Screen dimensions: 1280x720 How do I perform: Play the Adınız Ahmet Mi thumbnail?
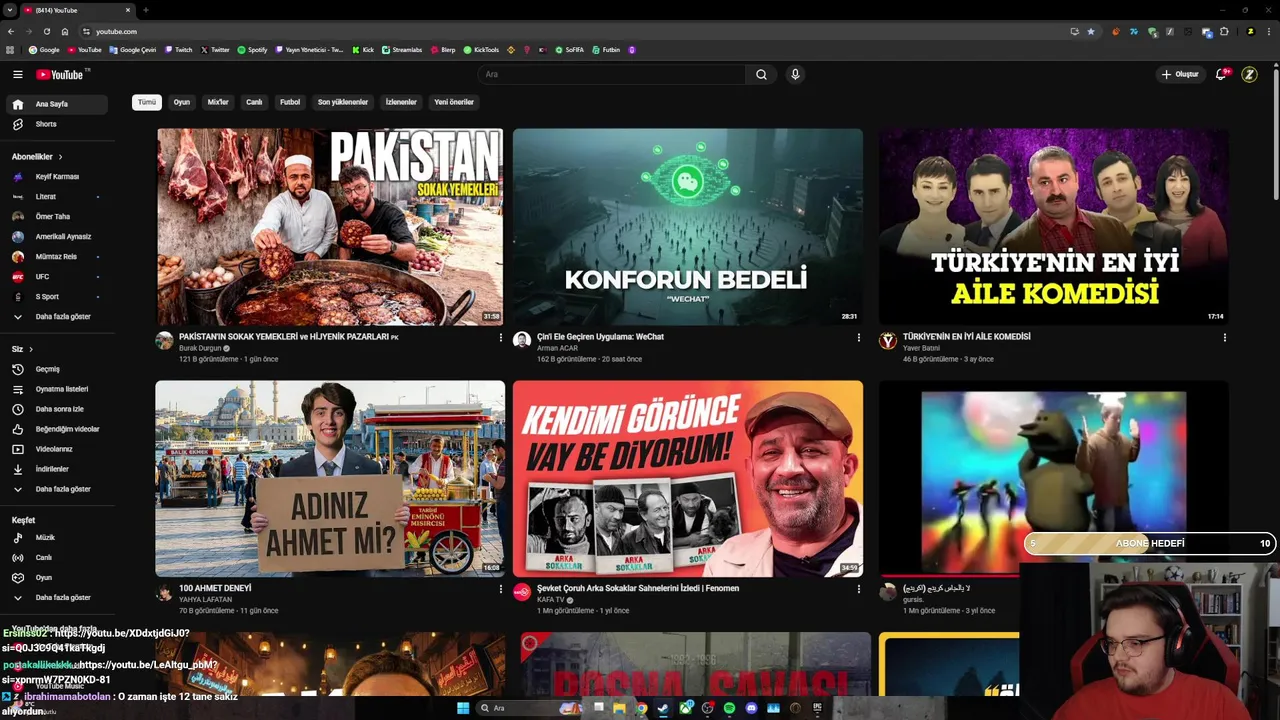(x=330, y=478)
